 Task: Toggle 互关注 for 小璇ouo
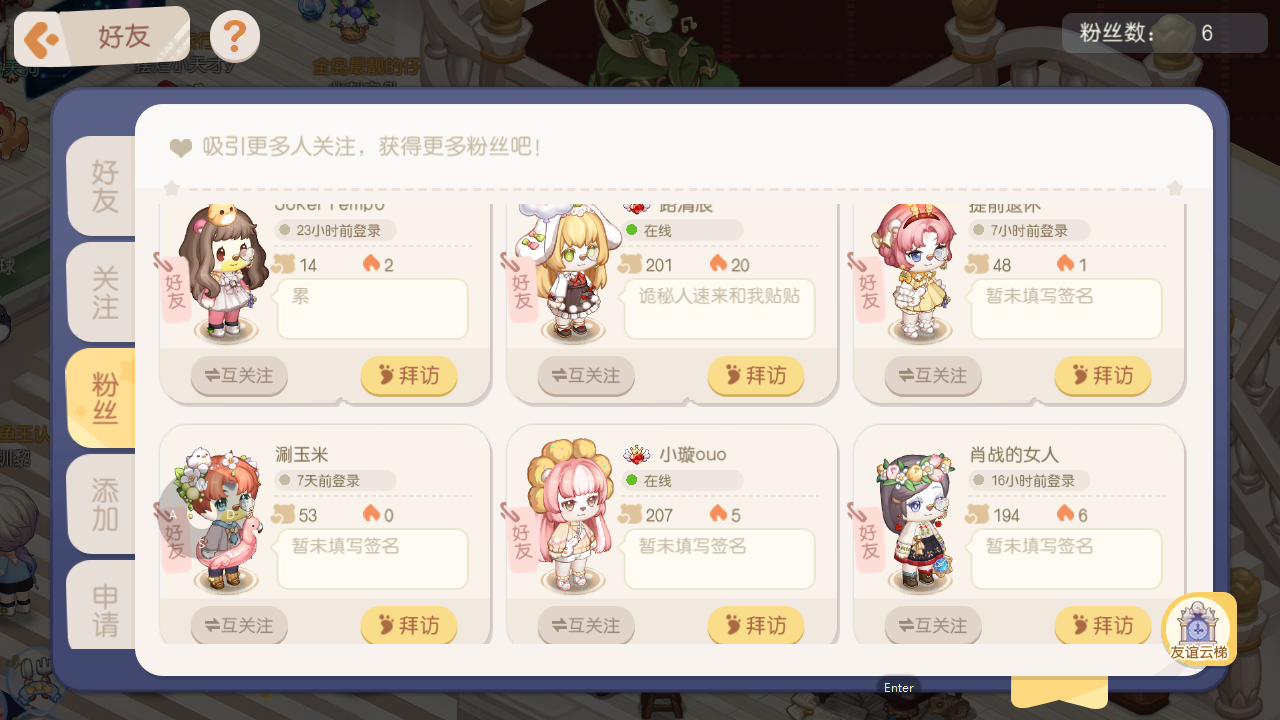tap(586, 626)
